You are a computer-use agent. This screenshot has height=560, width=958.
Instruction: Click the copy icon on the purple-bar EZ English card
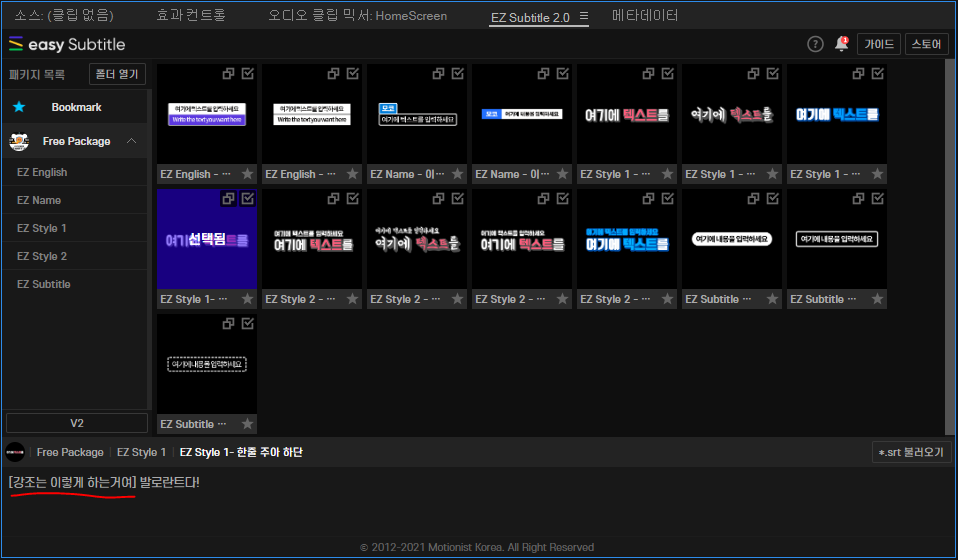[x=229, y=74]
